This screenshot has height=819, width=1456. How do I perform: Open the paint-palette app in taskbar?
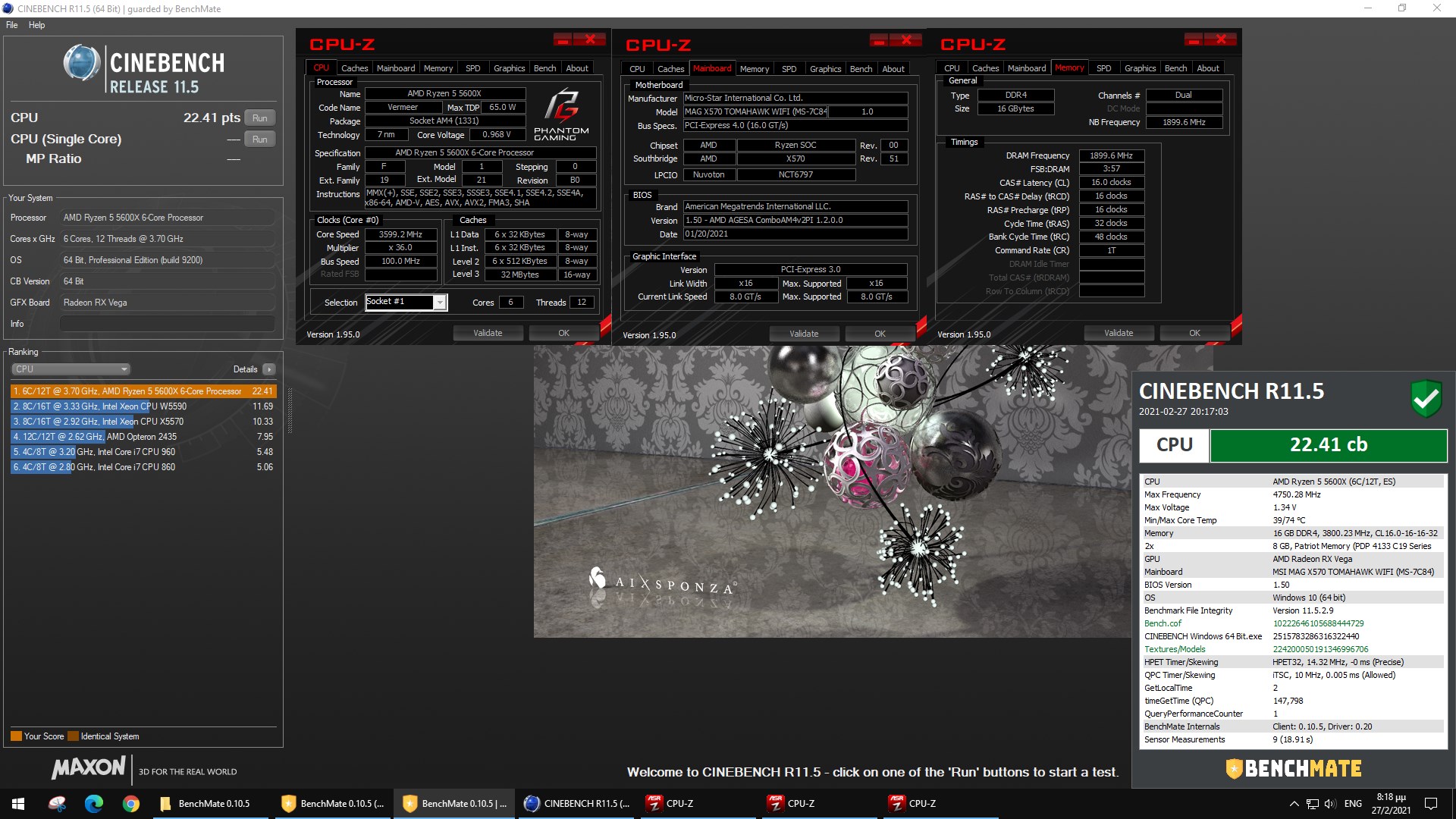pos(57,804)
